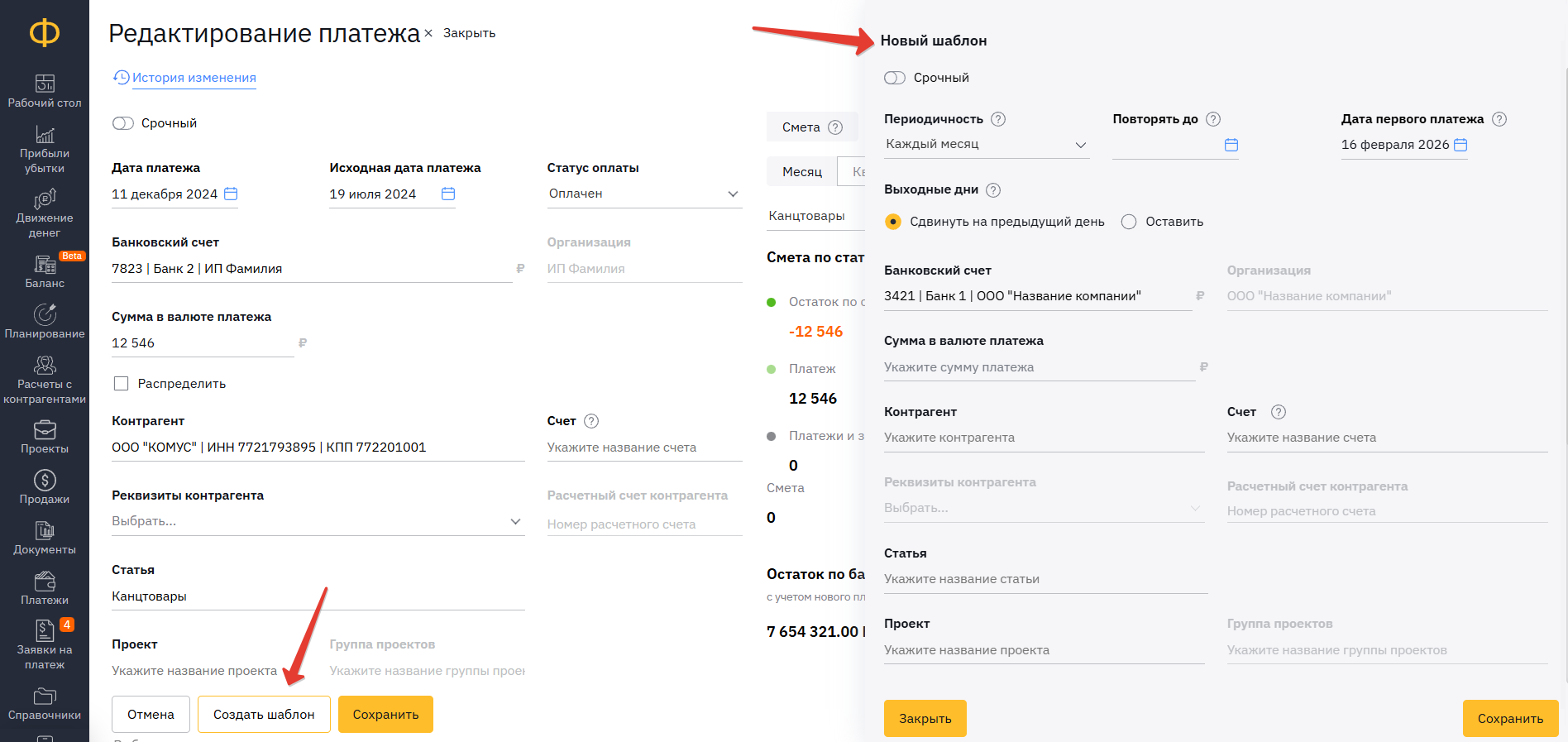Open the Периодичность dropdown Каждый месяц
Image resolution: width=1568 pixels, height=742 pixels.
(987, 145)
